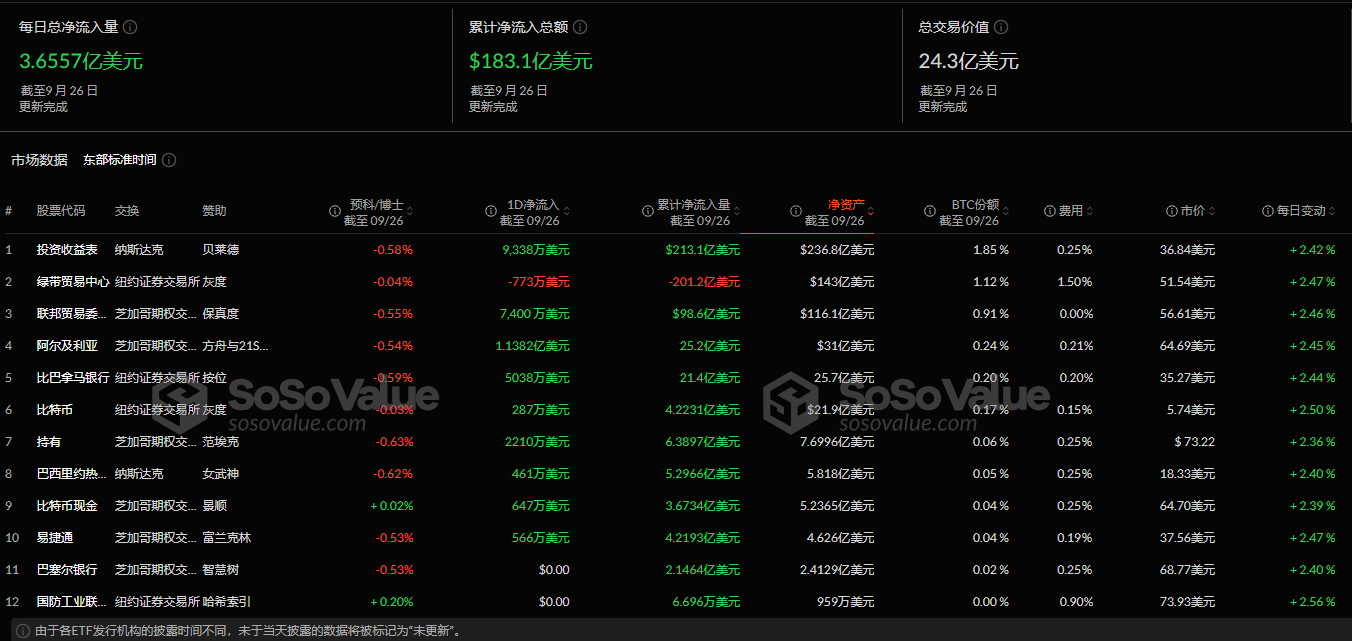Click sponsor cell 哈希索引
The height and width of the screenshot is (641, 1352).
227,602
